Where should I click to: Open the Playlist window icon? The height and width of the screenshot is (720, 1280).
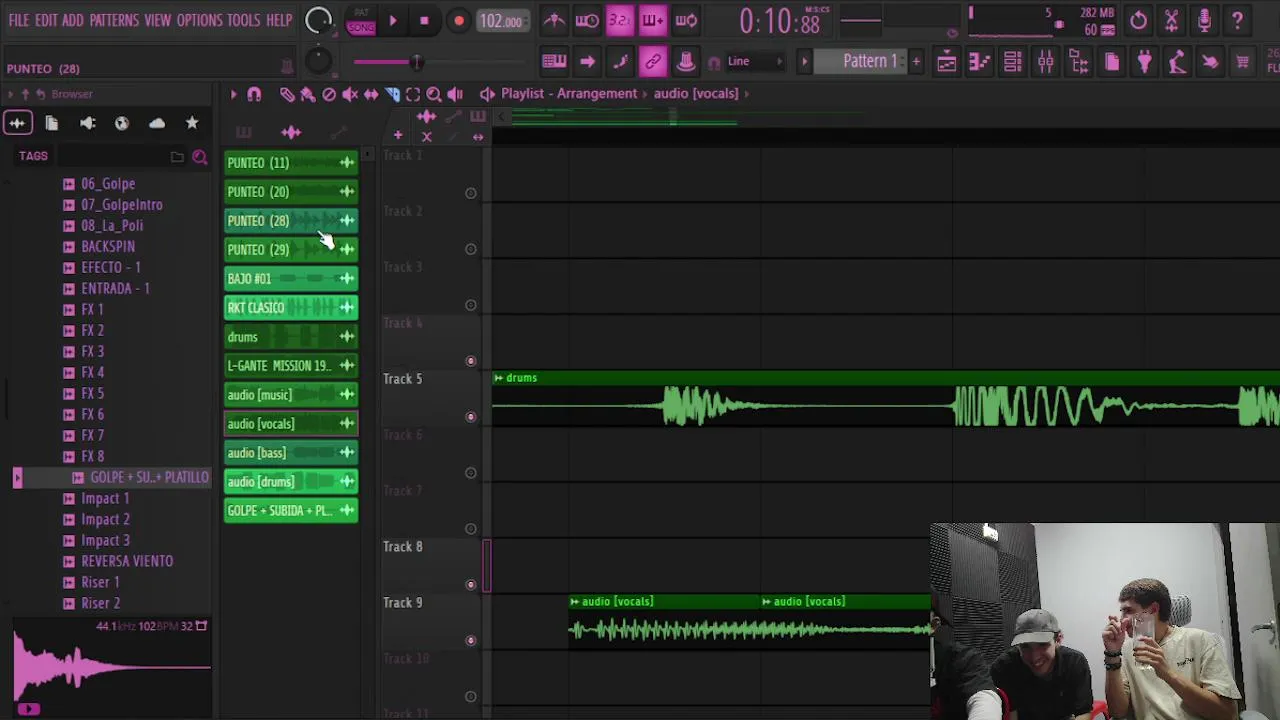tap(946, 62)
